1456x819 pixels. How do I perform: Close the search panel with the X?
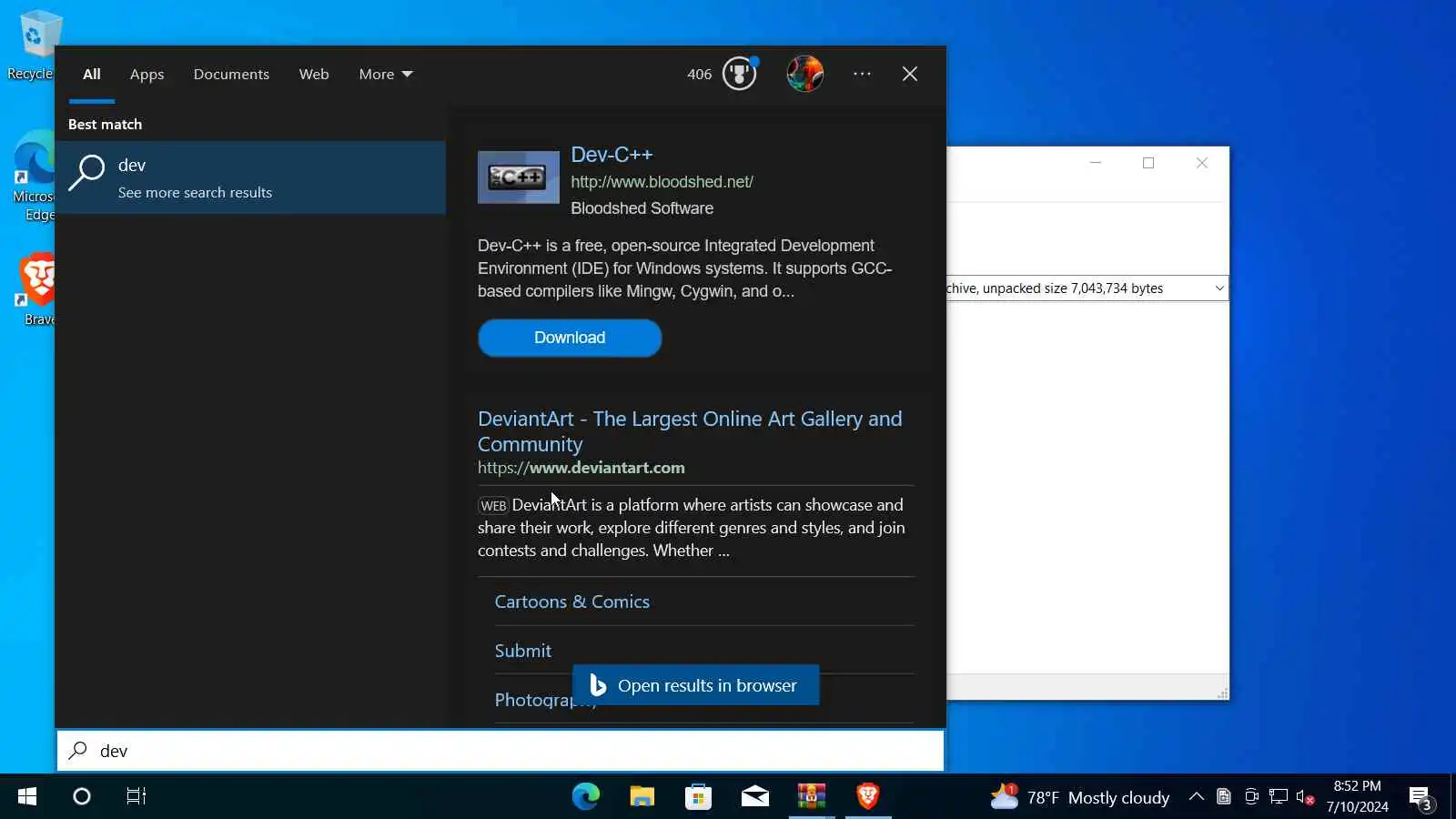[910, 74]
